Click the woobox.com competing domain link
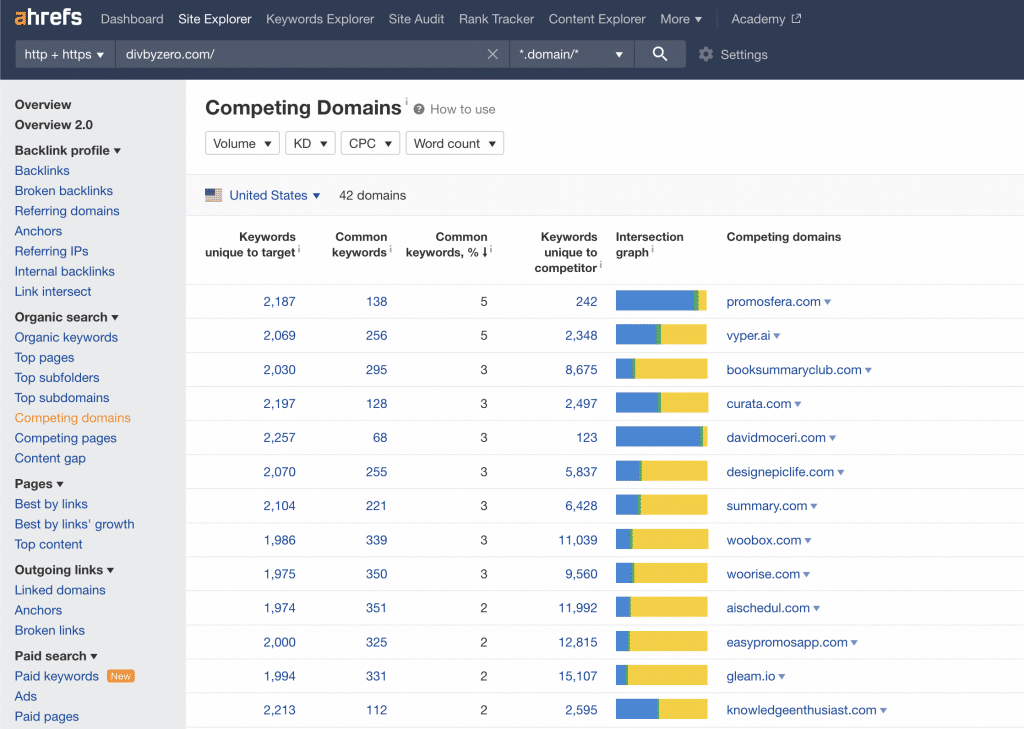This screenshot has width=1024, height=729. point(763,540)
